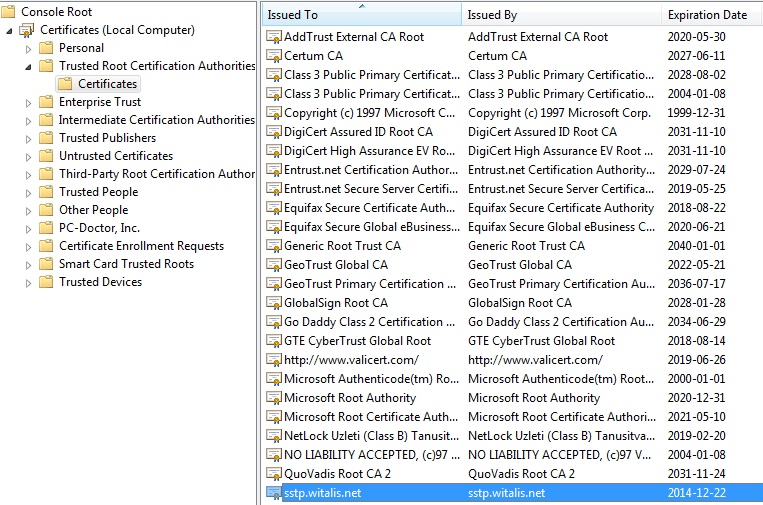
Task: Expand the Enterprise Trust arrow
Action: [28, 103]
